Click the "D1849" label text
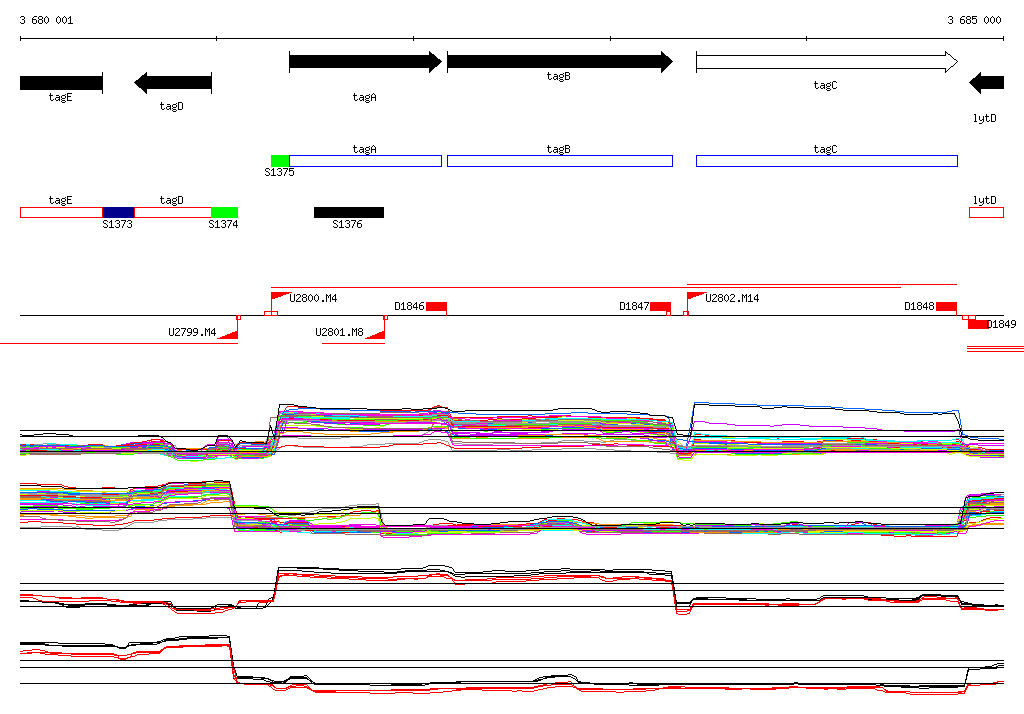1024x714 pixels. 1002,324
